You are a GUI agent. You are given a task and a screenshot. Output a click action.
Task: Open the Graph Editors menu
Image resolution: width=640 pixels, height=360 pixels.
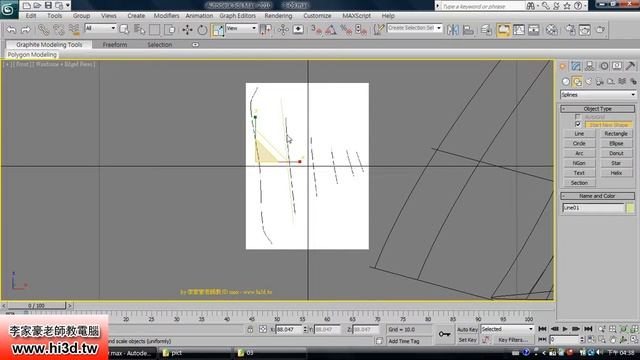[238, 16]
